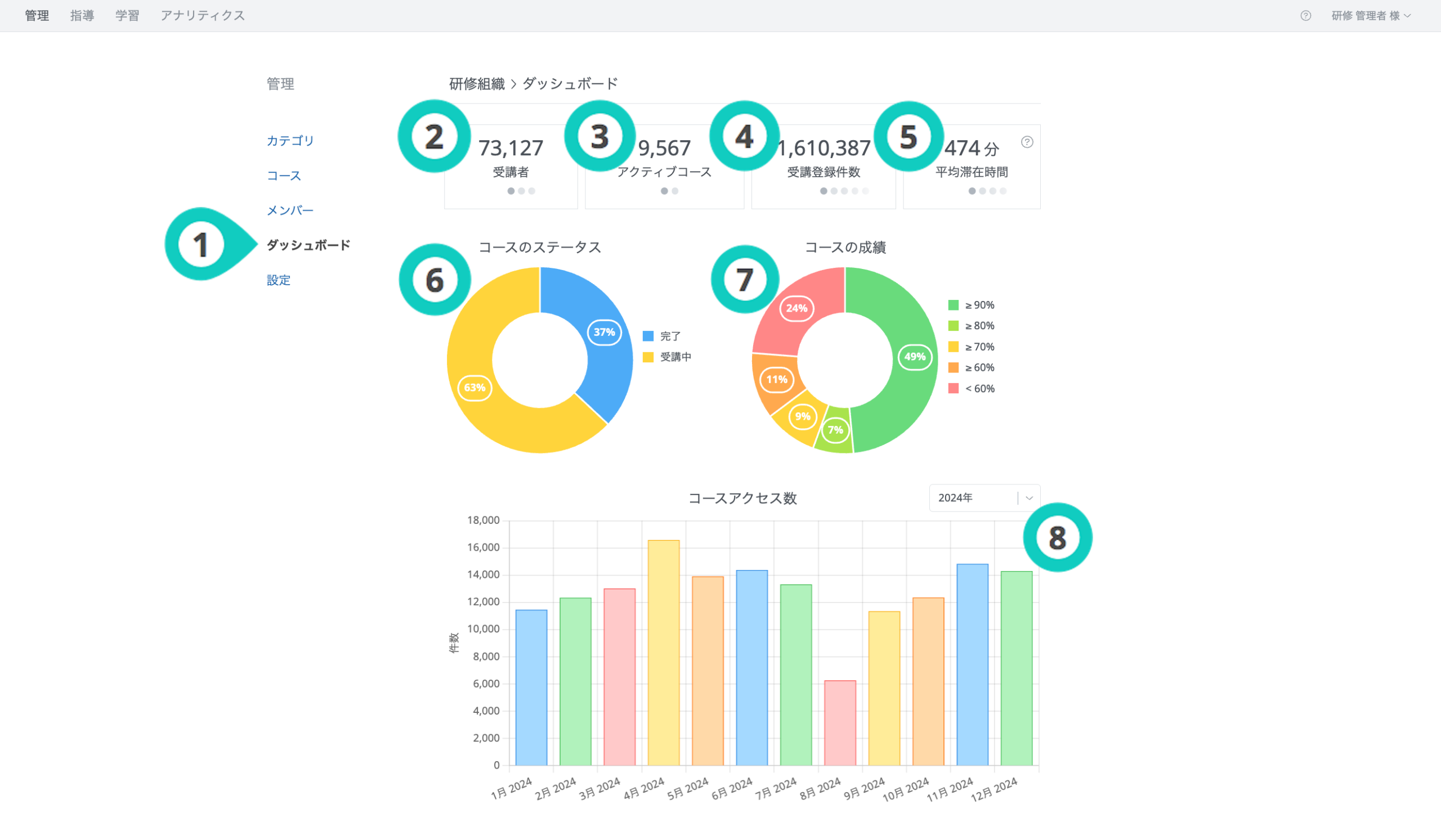Open the 学習 top menu item
This screenshot has height=840, width=1441.
127,15
